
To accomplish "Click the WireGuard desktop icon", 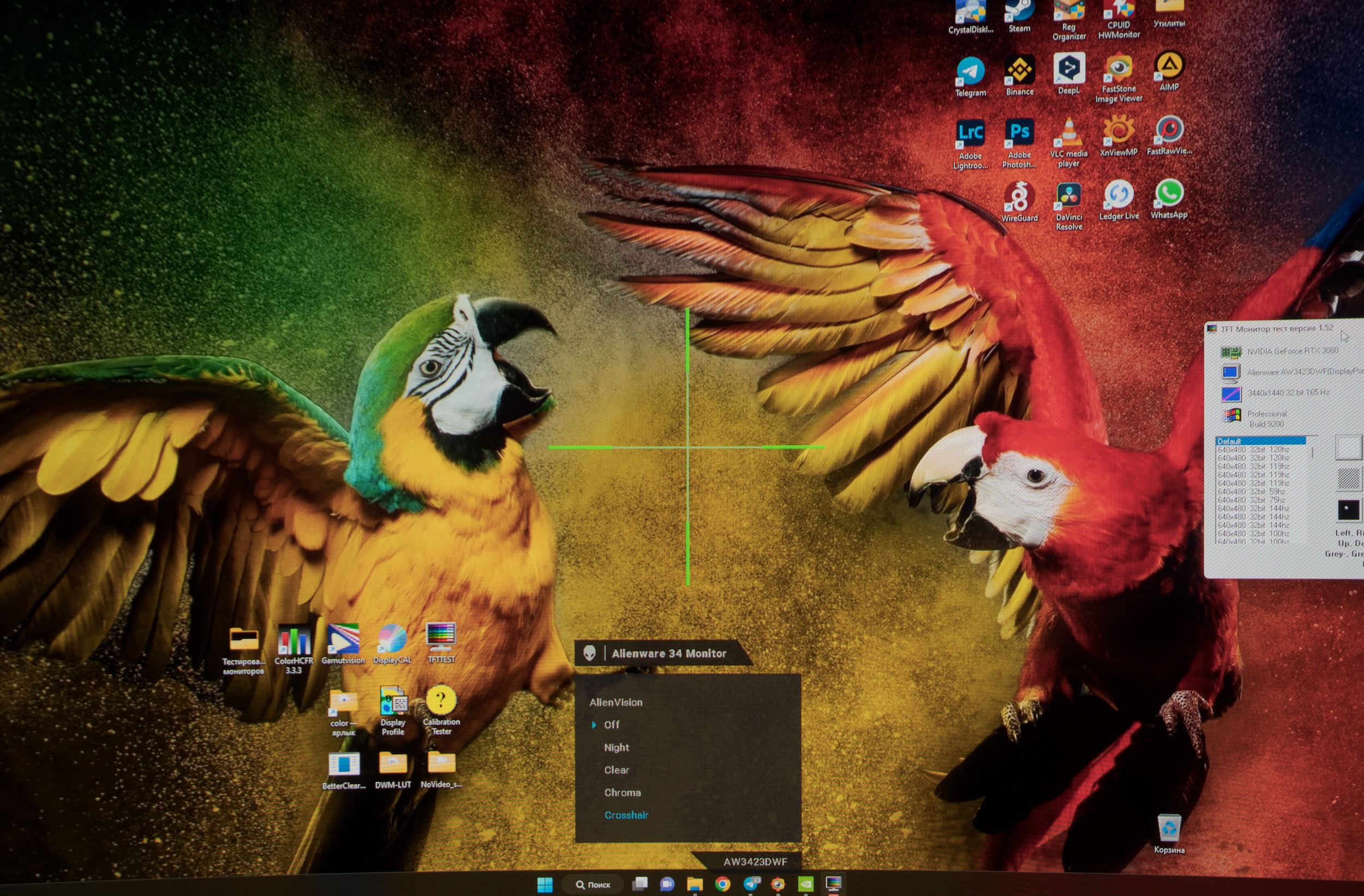I will pos(1019,197).
